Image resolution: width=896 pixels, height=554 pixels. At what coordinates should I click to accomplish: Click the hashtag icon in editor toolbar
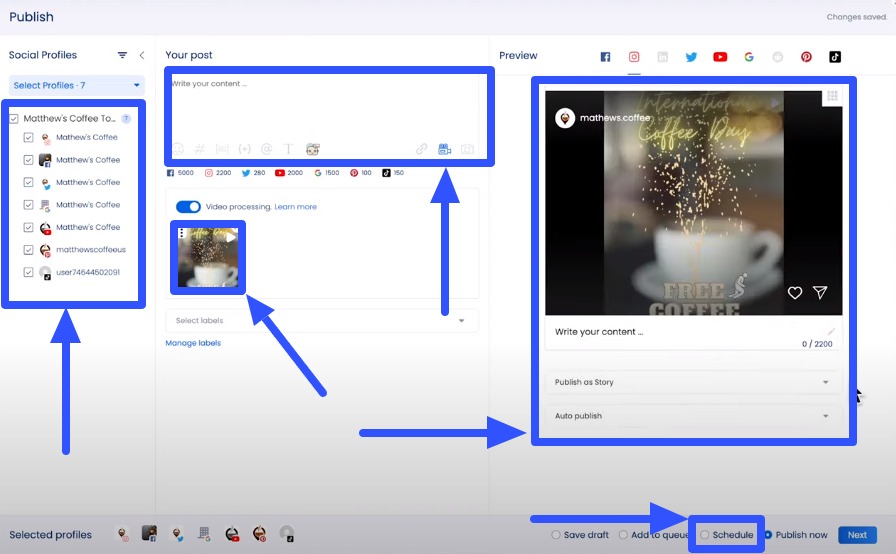pyautogui.click(x=200, y=149)
